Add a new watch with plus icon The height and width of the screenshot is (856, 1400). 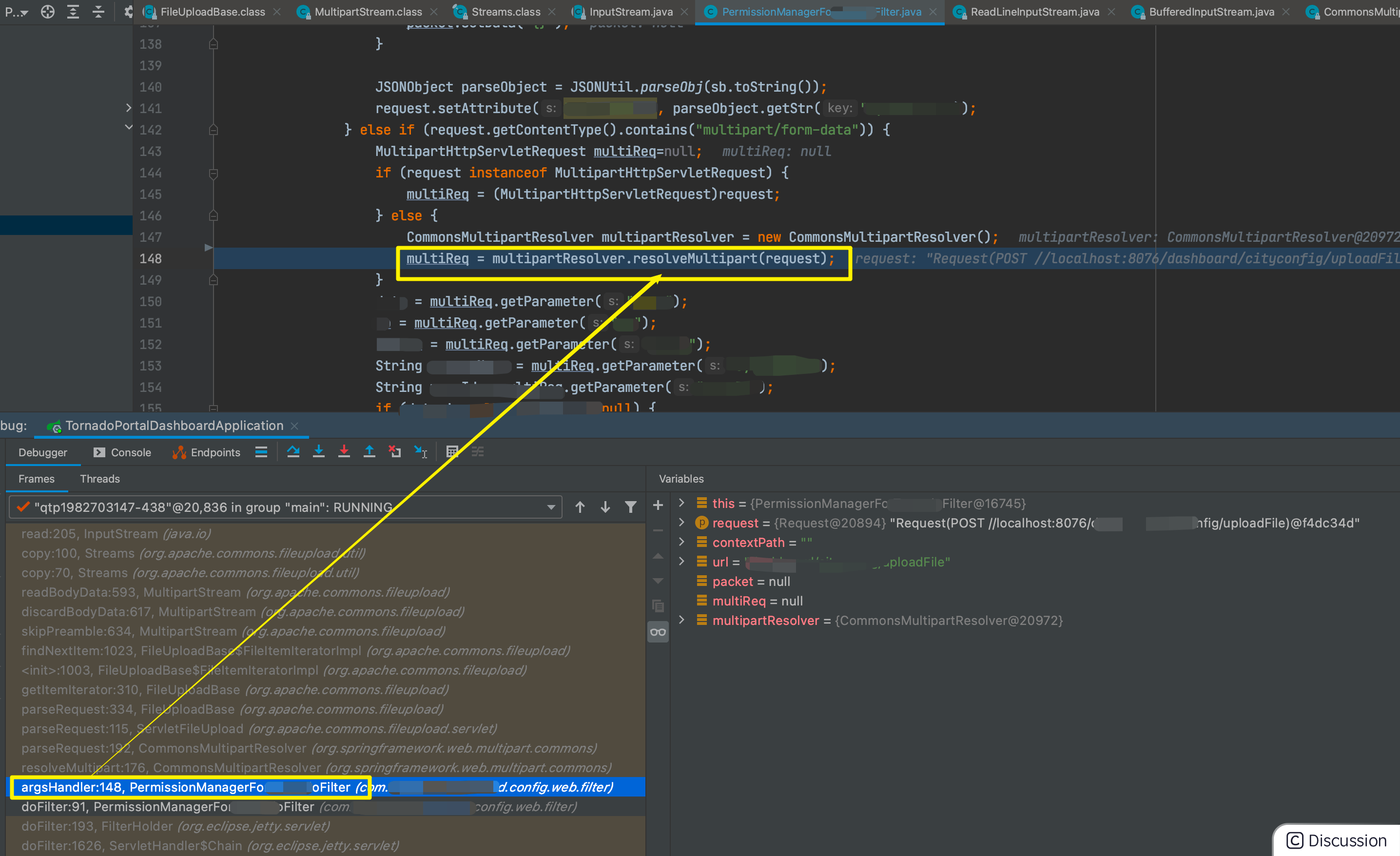click(x=658, y=505)
